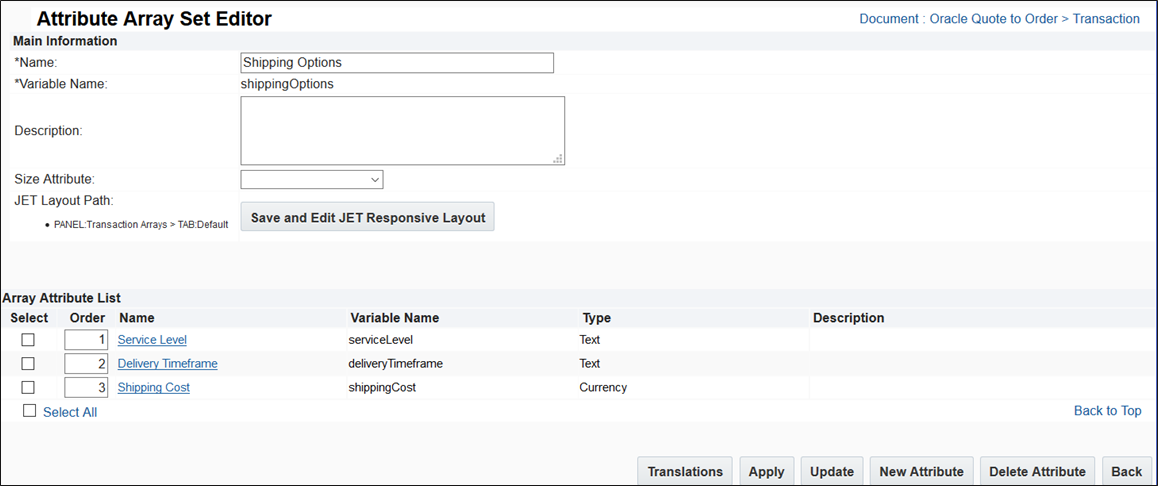Open the Delivery Timeframe attribute link

168,363
